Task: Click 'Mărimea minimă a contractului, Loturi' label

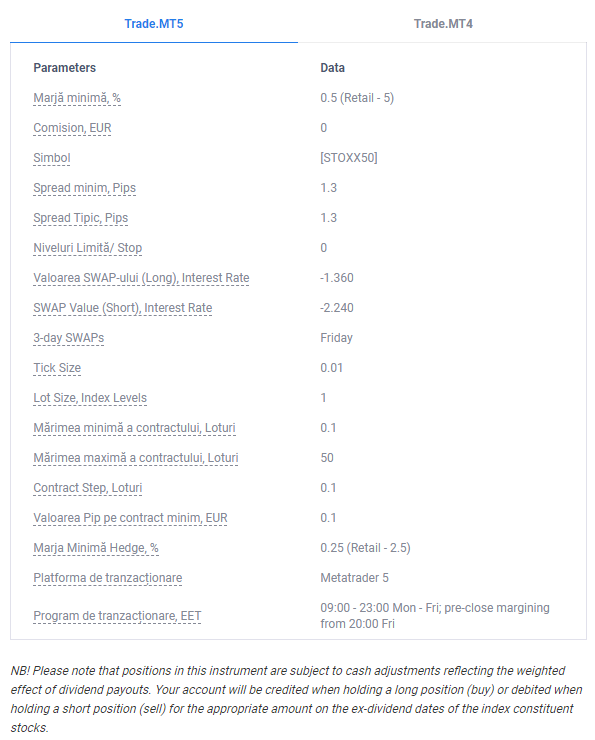Action: point(134,428)
